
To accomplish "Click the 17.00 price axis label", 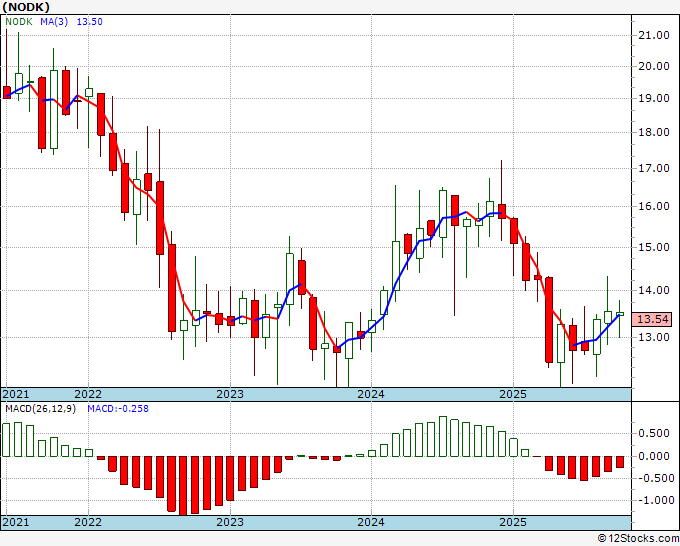I will click(x=654, y=168).
